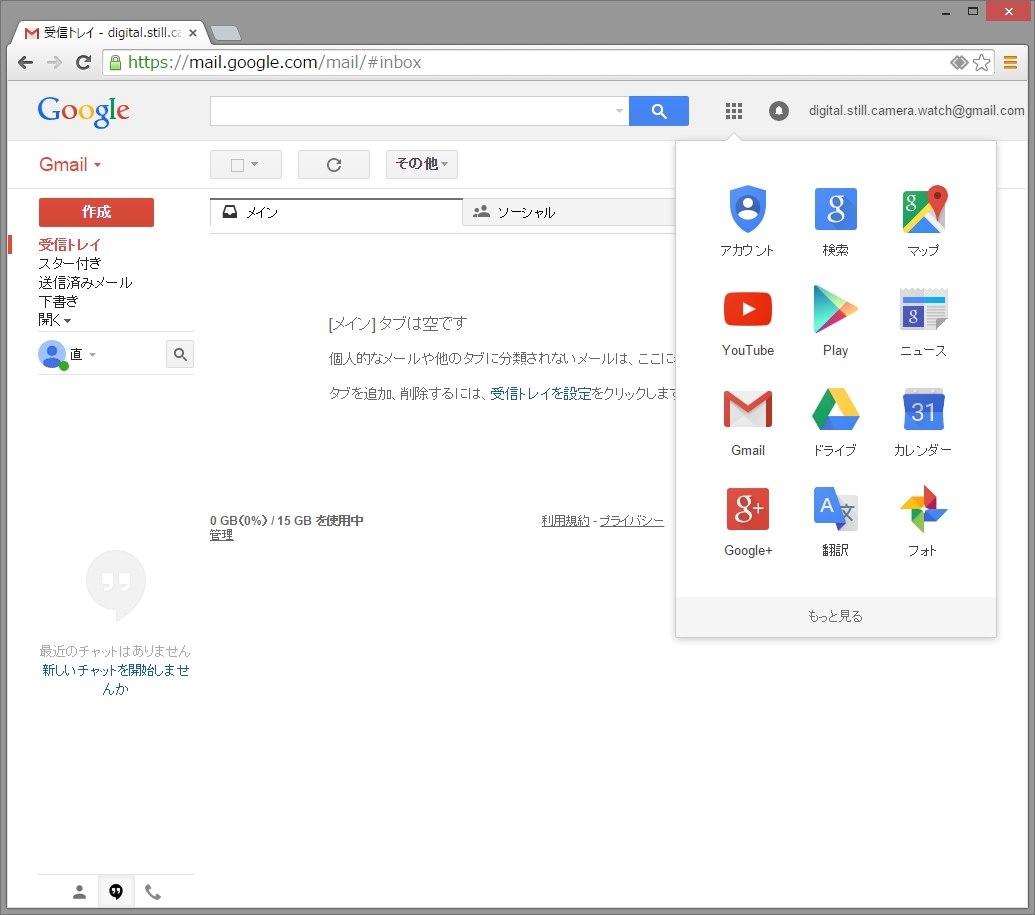Click the 作成 (Compose) button
Image resolution: width=1035 pixels, height=915 pixels.
[96, 212]
